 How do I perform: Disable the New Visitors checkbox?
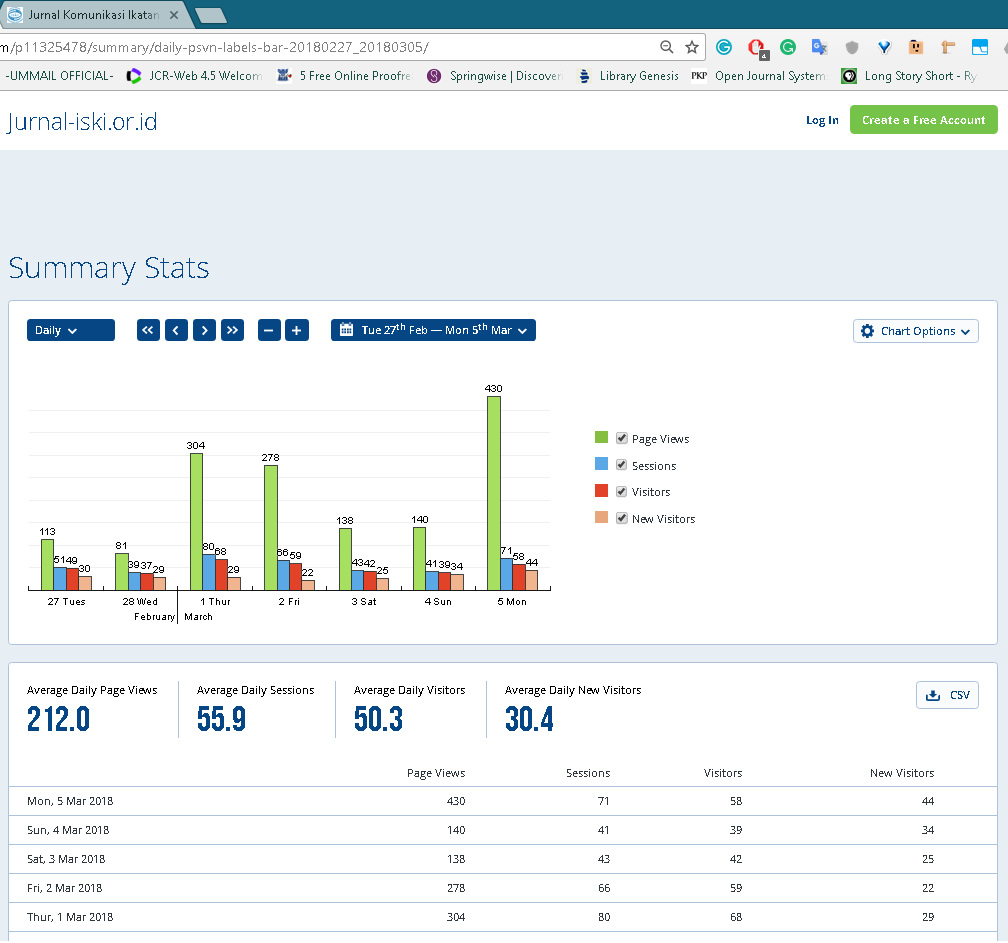[622, 518]
